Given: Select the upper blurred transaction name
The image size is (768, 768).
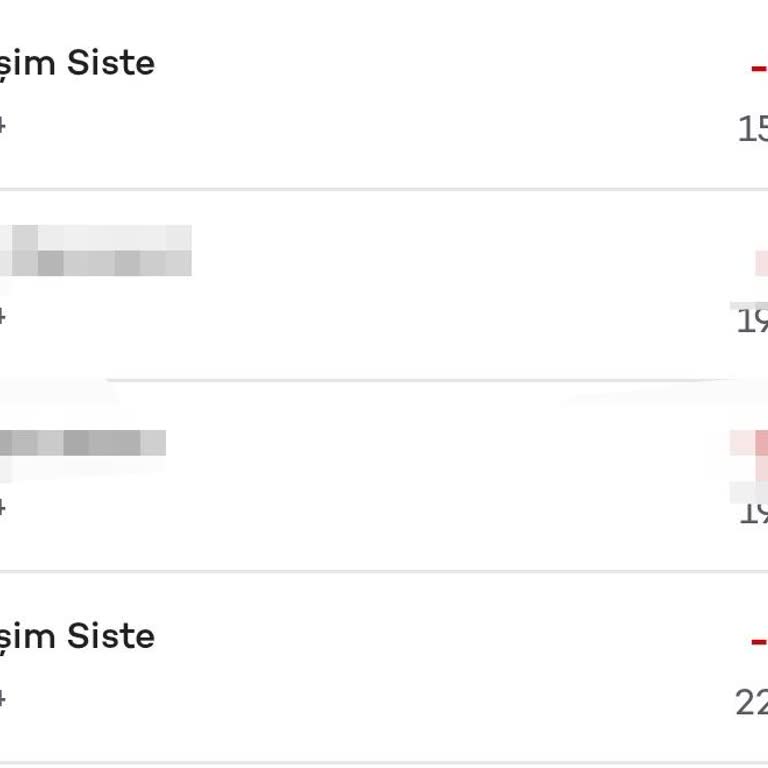Looking at the screenshot, I should click(x=96, y=250).
